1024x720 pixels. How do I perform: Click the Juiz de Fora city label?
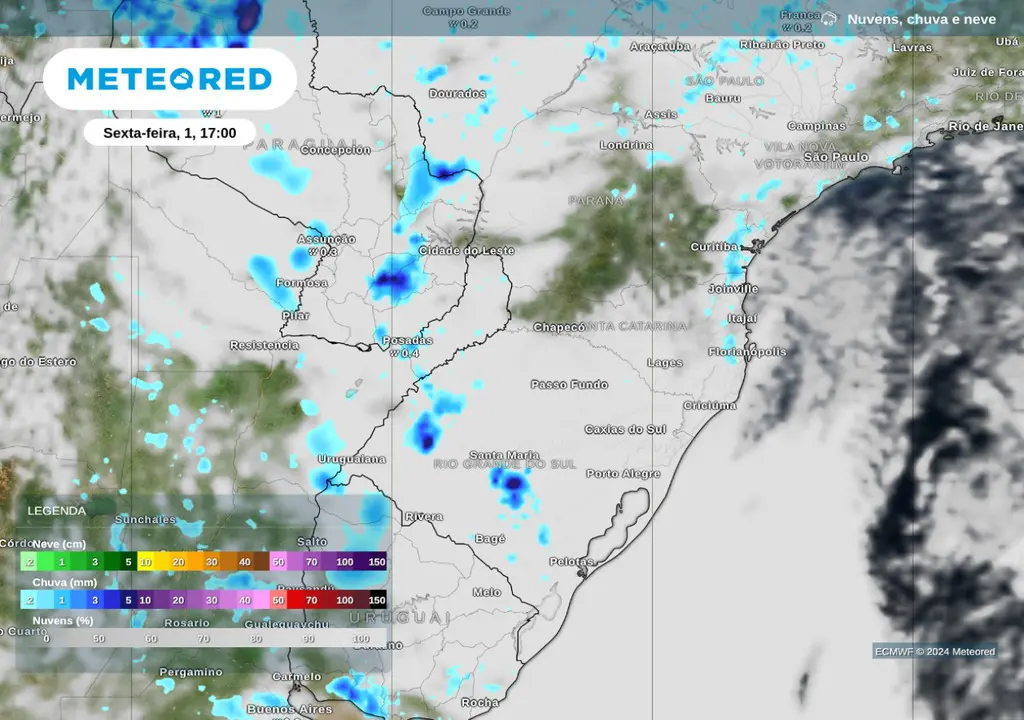point(988,73)
